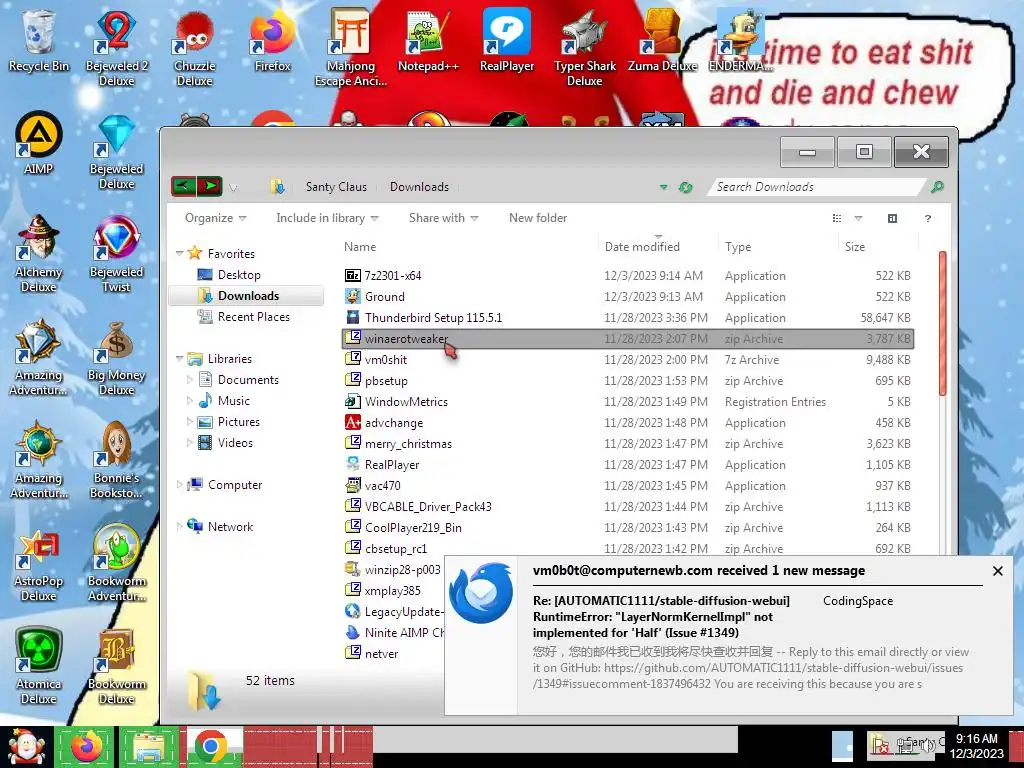Image resolution: width=1024 pixels, height=768 pixels.
Task: Open address bar history dropdown arrow
Action: coord(664,187)
